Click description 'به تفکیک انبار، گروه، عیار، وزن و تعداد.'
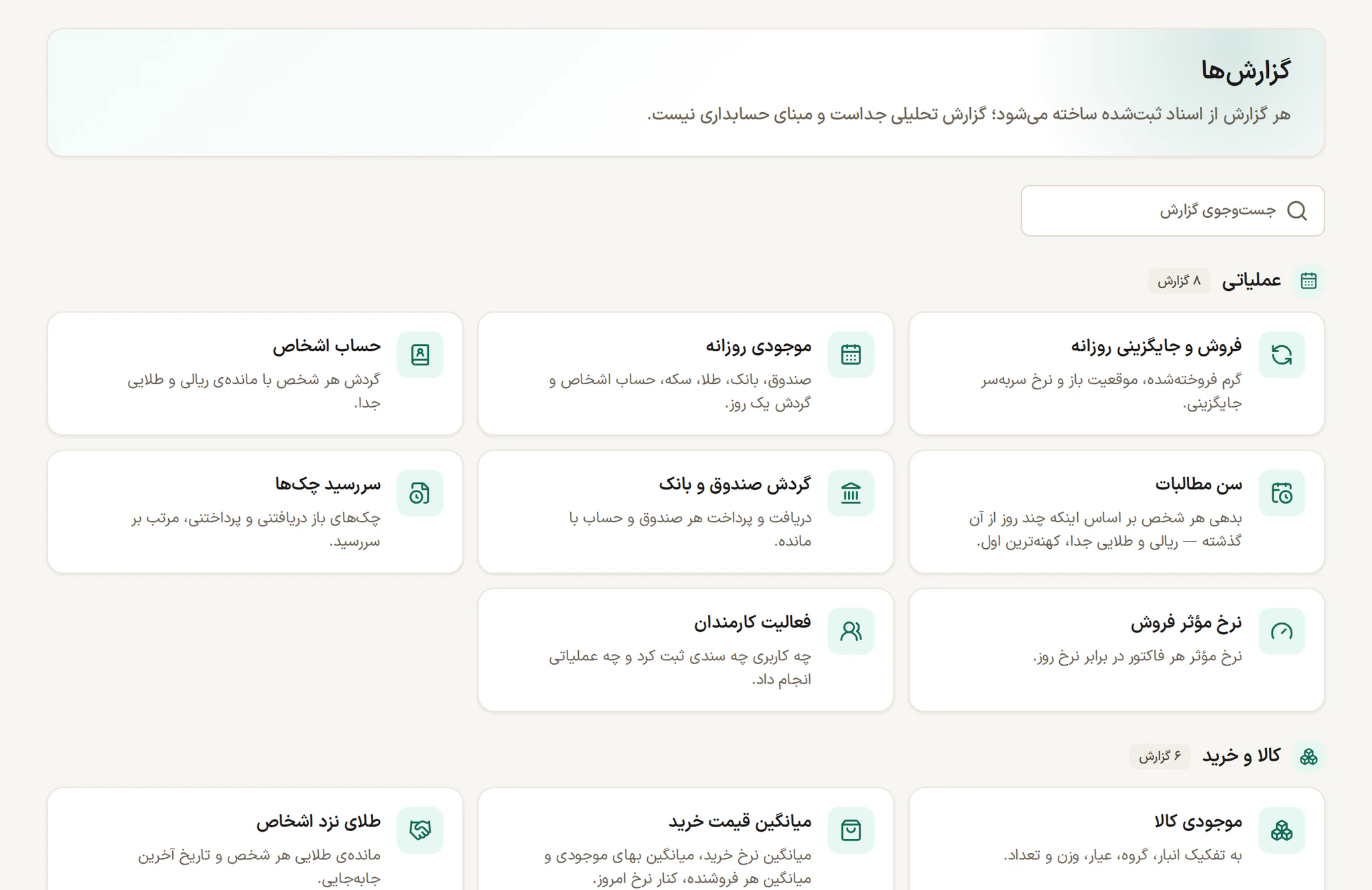The image size is (1372, 890). [1123, 856]
